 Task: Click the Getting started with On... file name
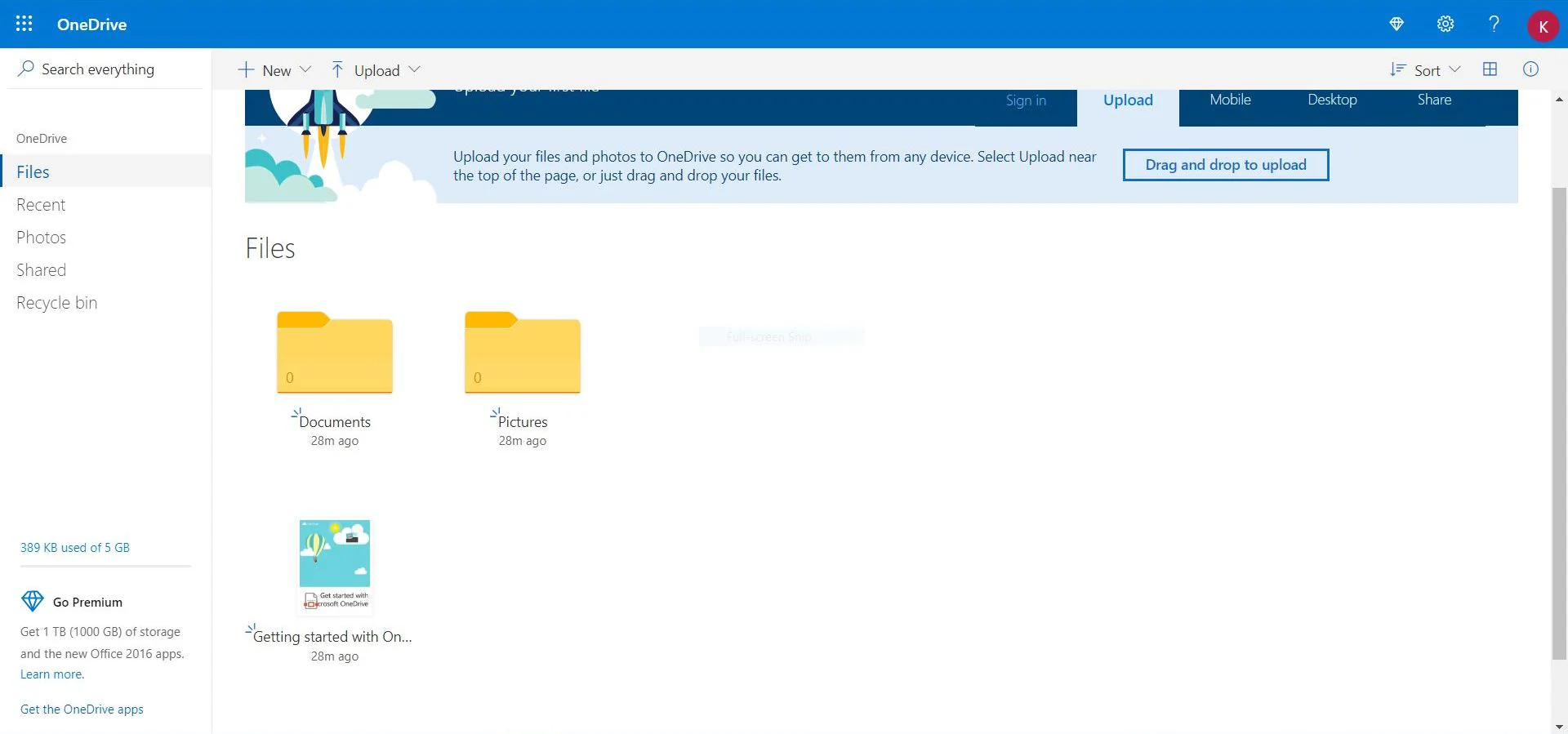click(x=332, y=637)
